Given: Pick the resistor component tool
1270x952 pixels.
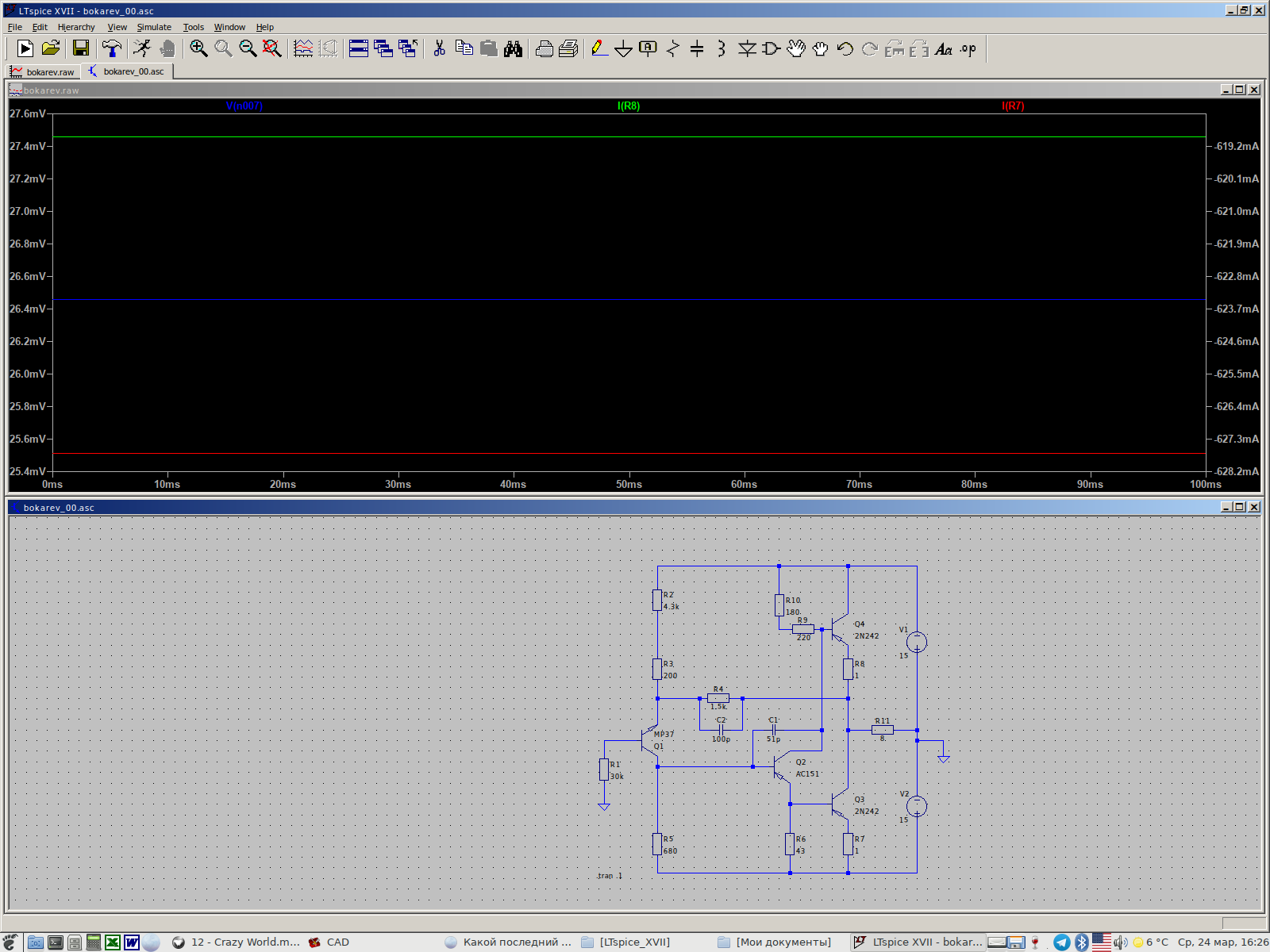Looking at the screenshot, I should pos(673,49).
